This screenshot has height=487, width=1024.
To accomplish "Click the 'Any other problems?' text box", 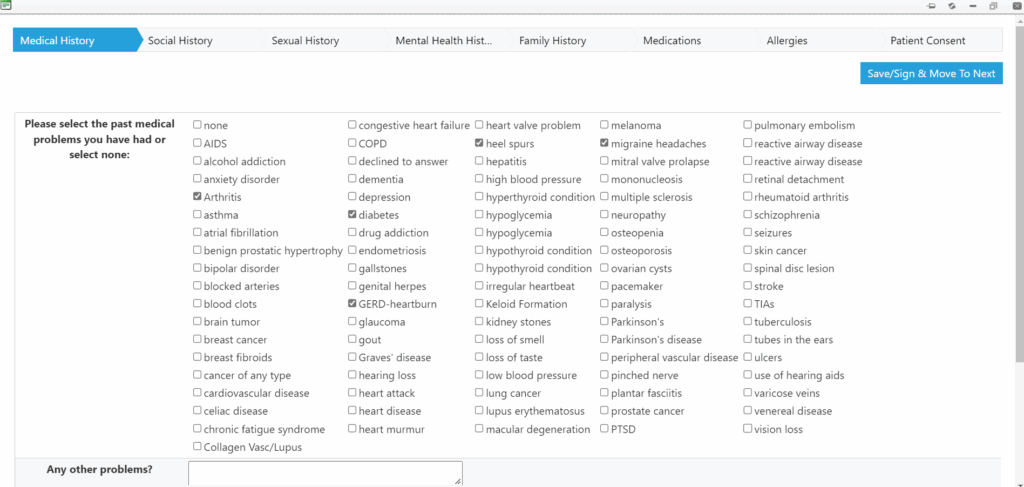I will click(325, 473).
